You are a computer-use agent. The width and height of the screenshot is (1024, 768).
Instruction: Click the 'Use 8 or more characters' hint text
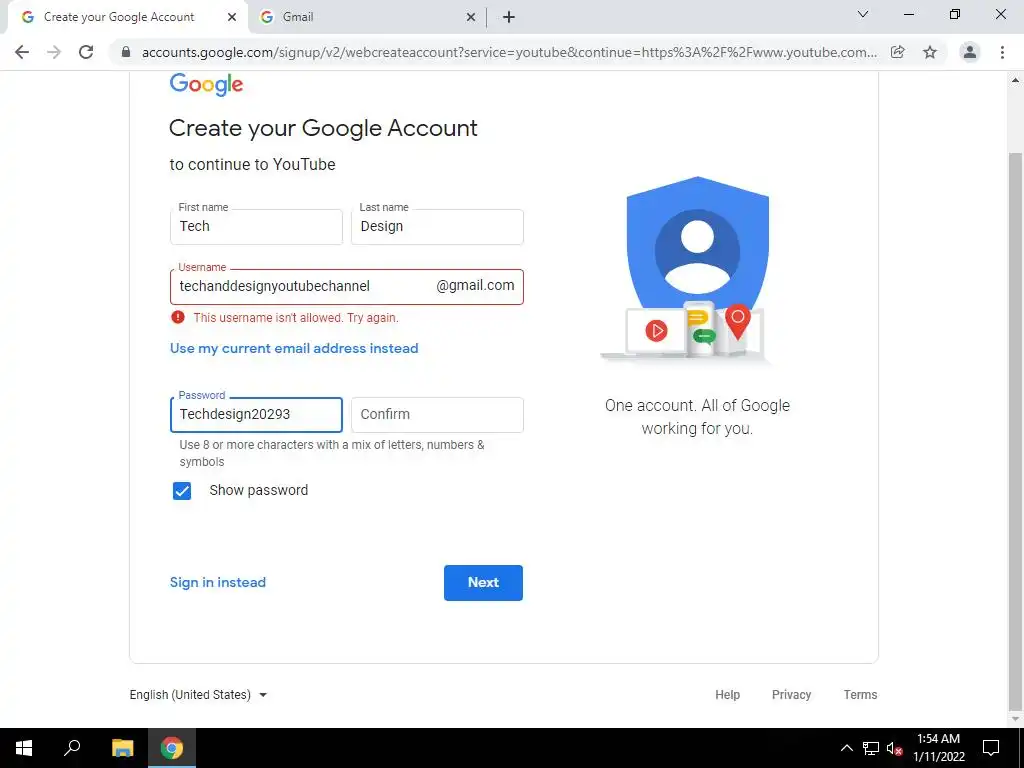click(x=332, y=453)
